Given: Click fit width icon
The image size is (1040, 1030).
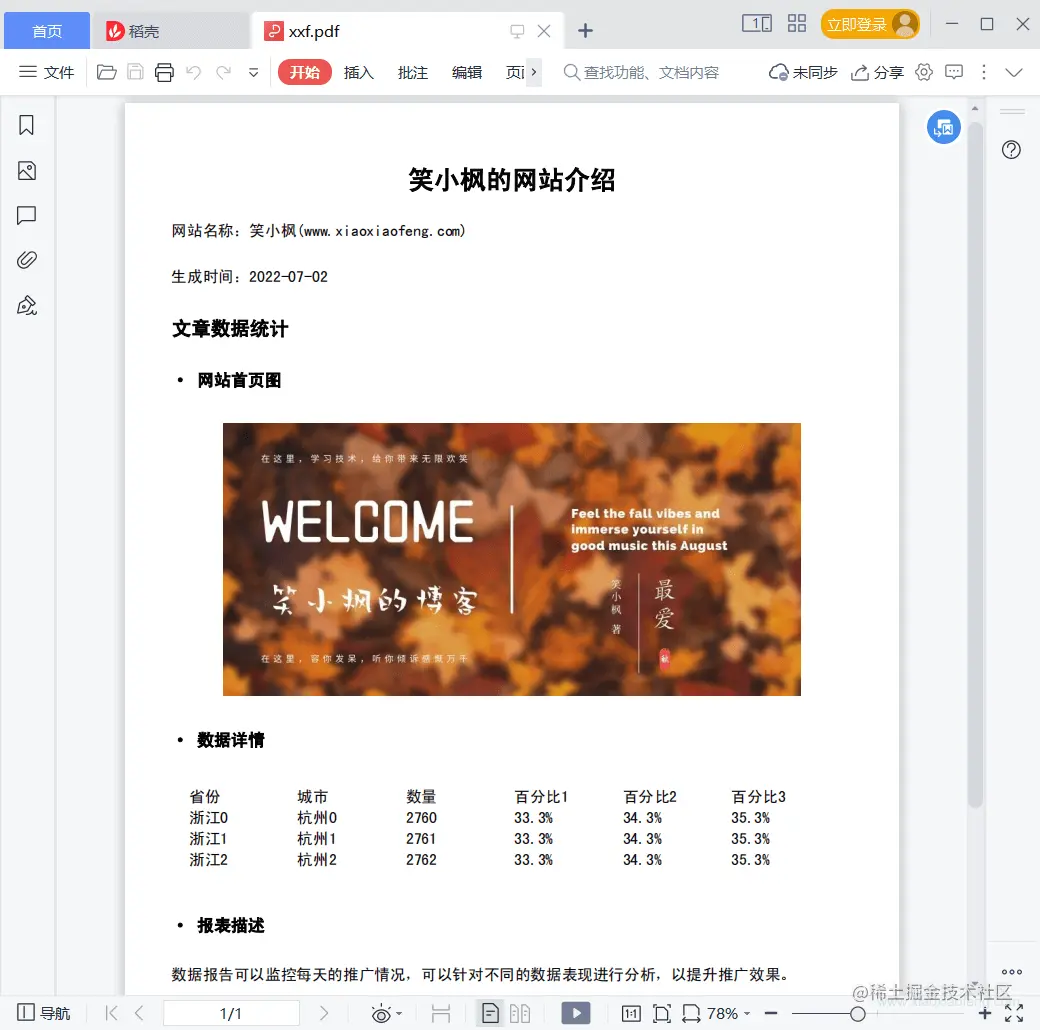Looking at the screenshot, I should (x=691, y=1013).
